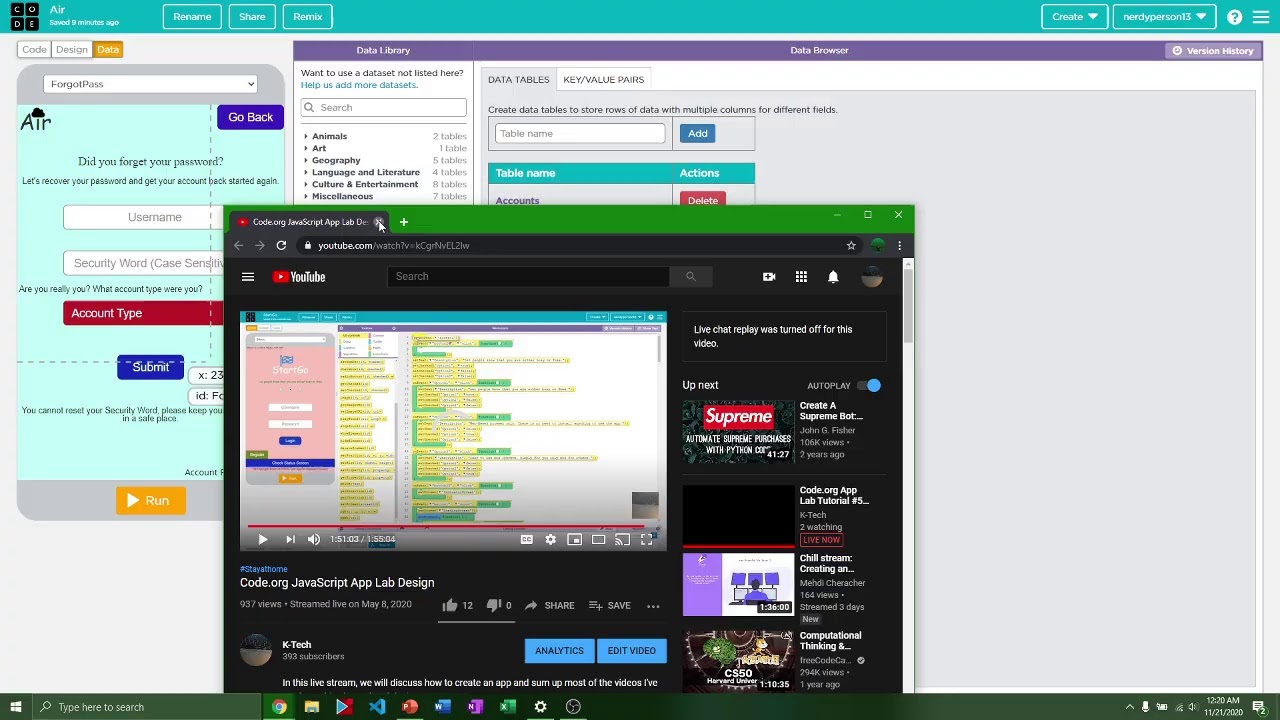Focus the YouTube search field

click(x=528, y=277)
